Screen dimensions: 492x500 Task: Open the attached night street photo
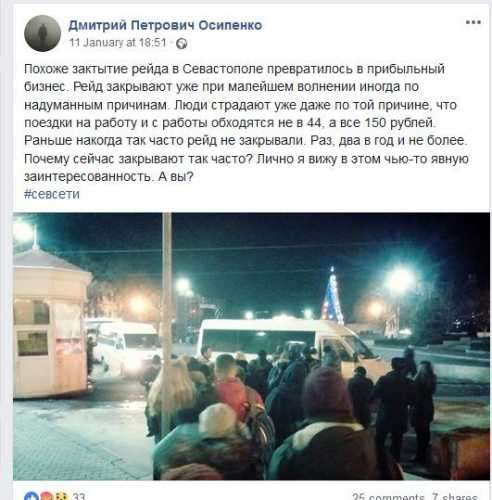point(252,346)
